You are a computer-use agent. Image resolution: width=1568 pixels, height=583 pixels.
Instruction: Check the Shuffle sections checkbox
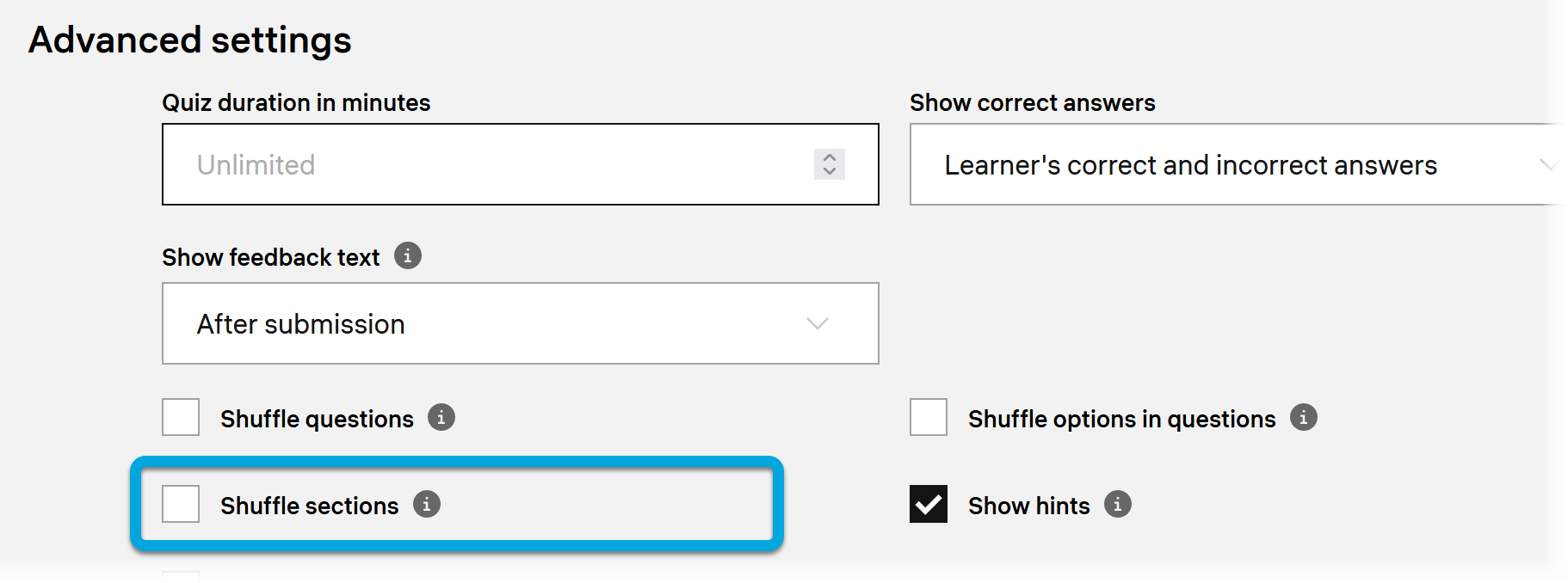click(x=181, y=505)
